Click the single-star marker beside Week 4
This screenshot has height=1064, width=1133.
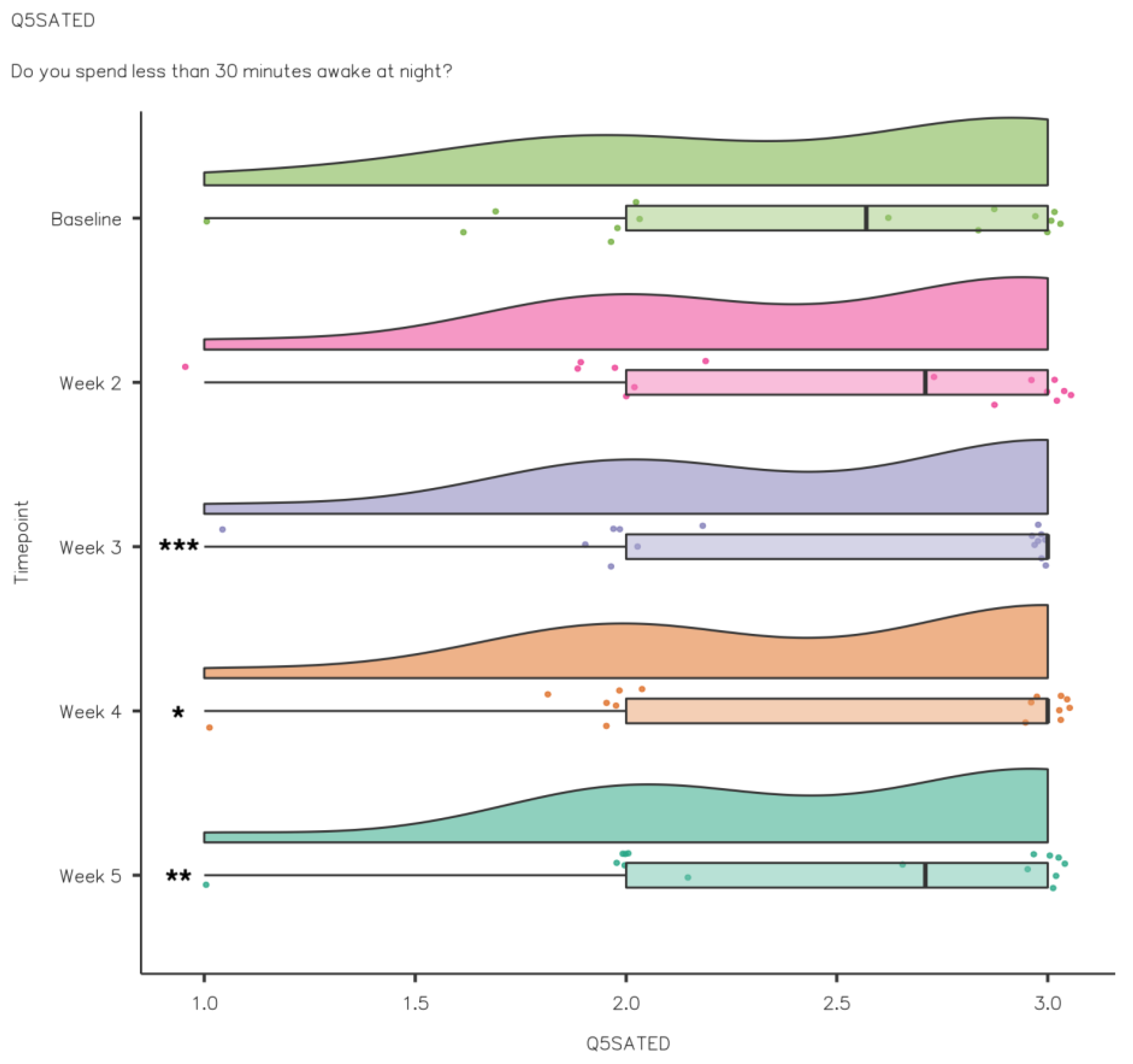(179, 713)
